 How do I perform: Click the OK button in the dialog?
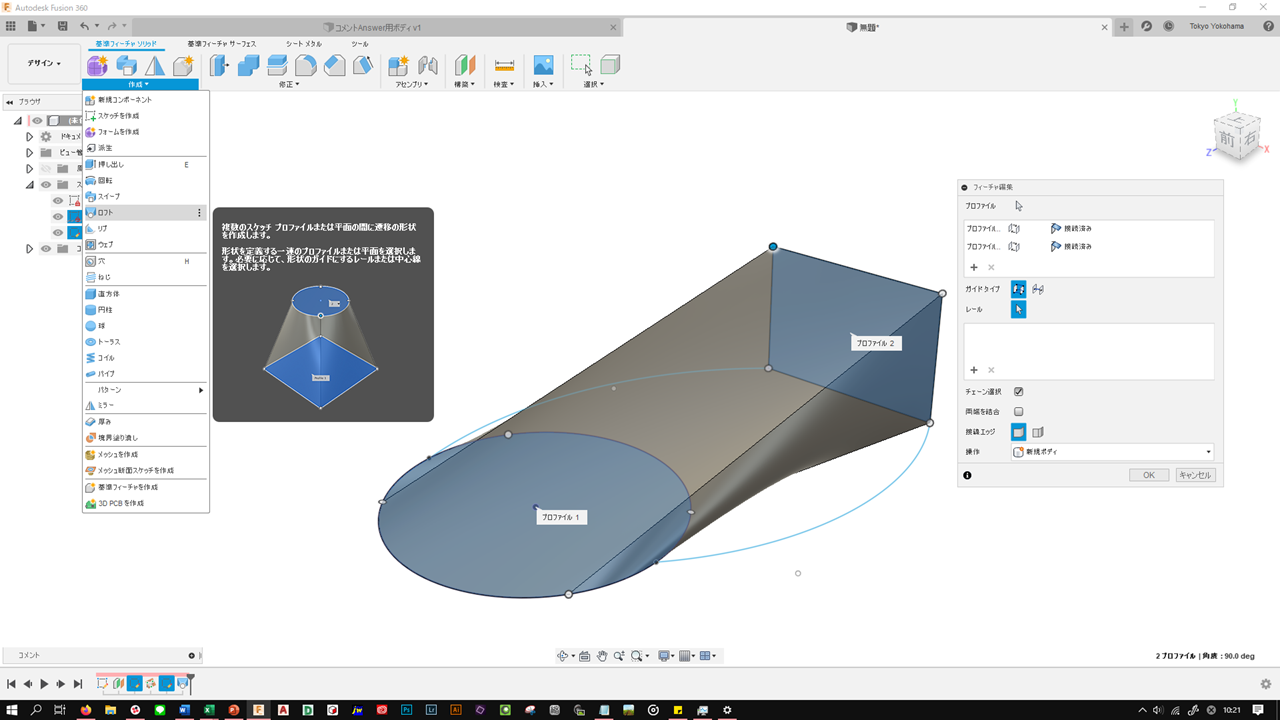pyautogui.click(x=1149, y=475)
